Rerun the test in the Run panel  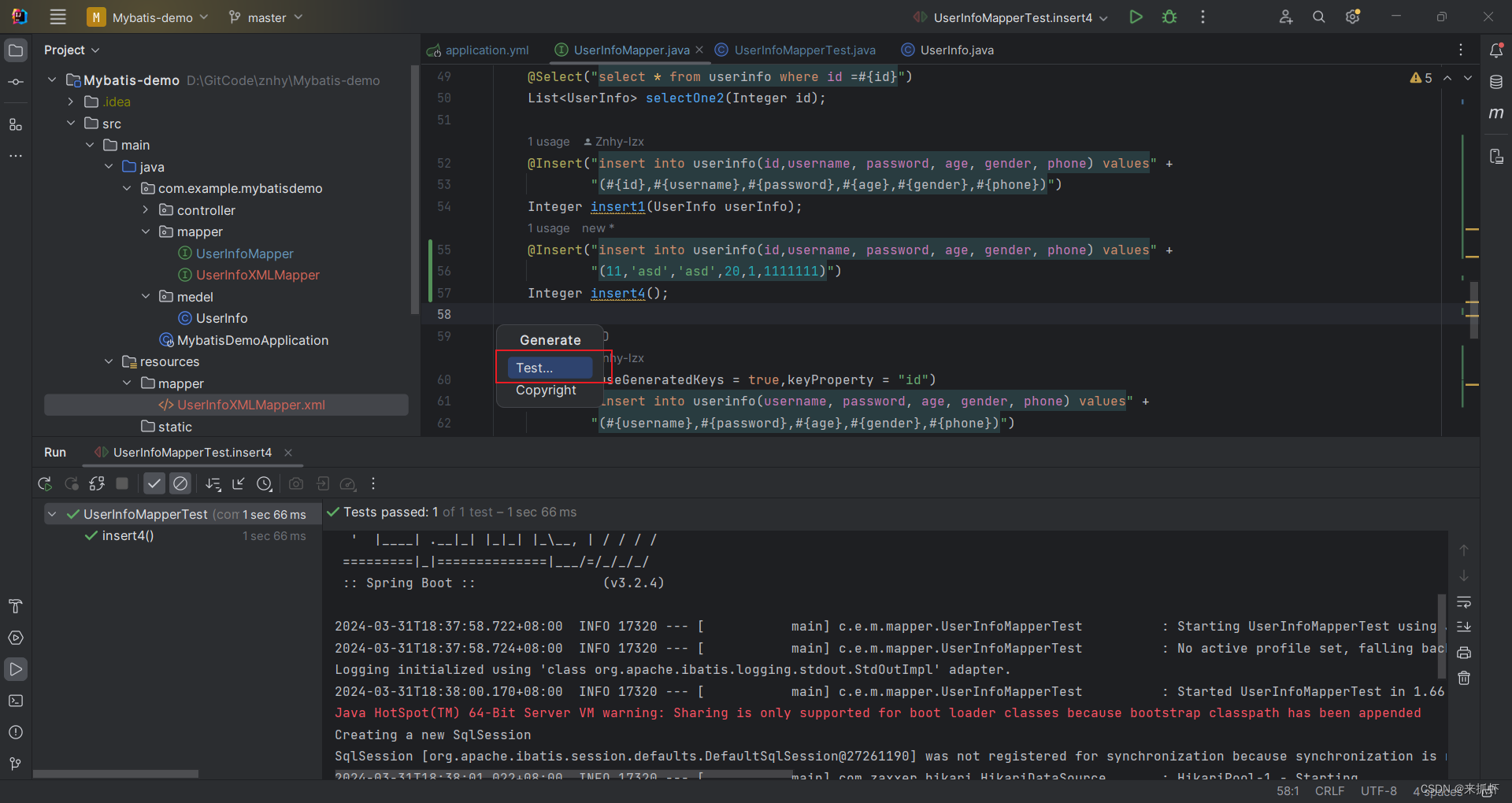pos(45,483)
